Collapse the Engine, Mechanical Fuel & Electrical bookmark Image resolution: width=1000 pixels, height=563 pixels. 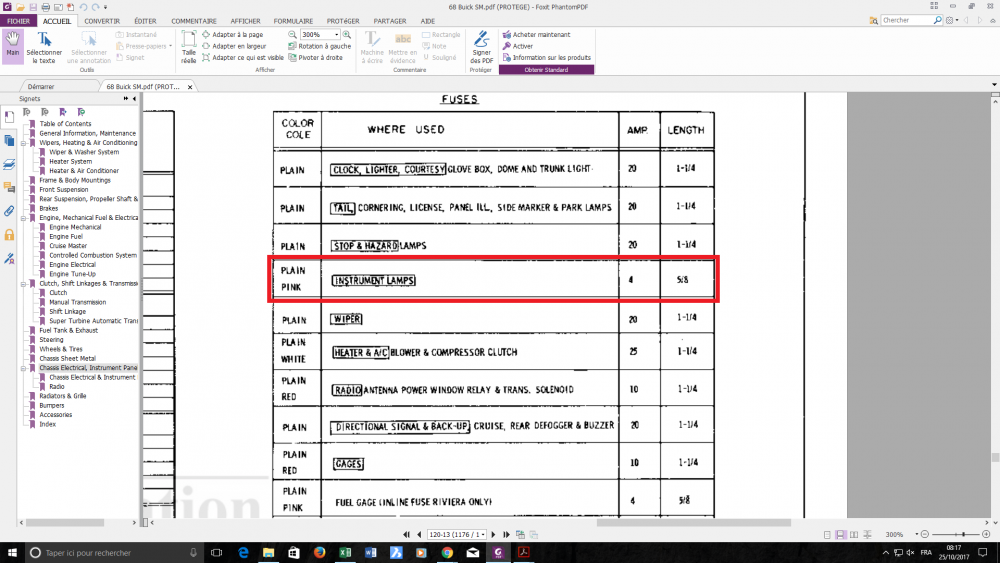[25, 217]
